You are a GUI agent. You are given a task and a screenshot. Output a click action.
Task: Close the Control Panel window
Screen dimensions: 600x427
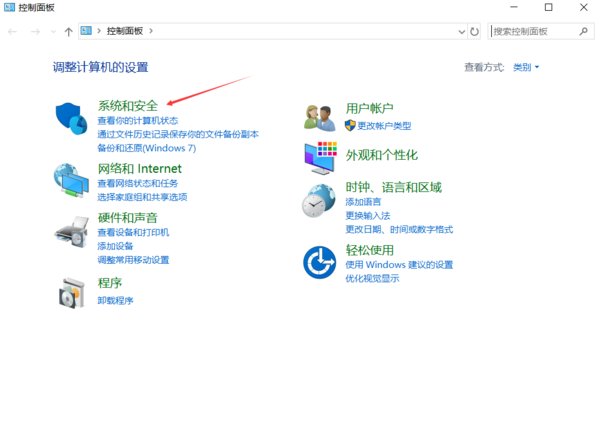click(x=584, y=7)
